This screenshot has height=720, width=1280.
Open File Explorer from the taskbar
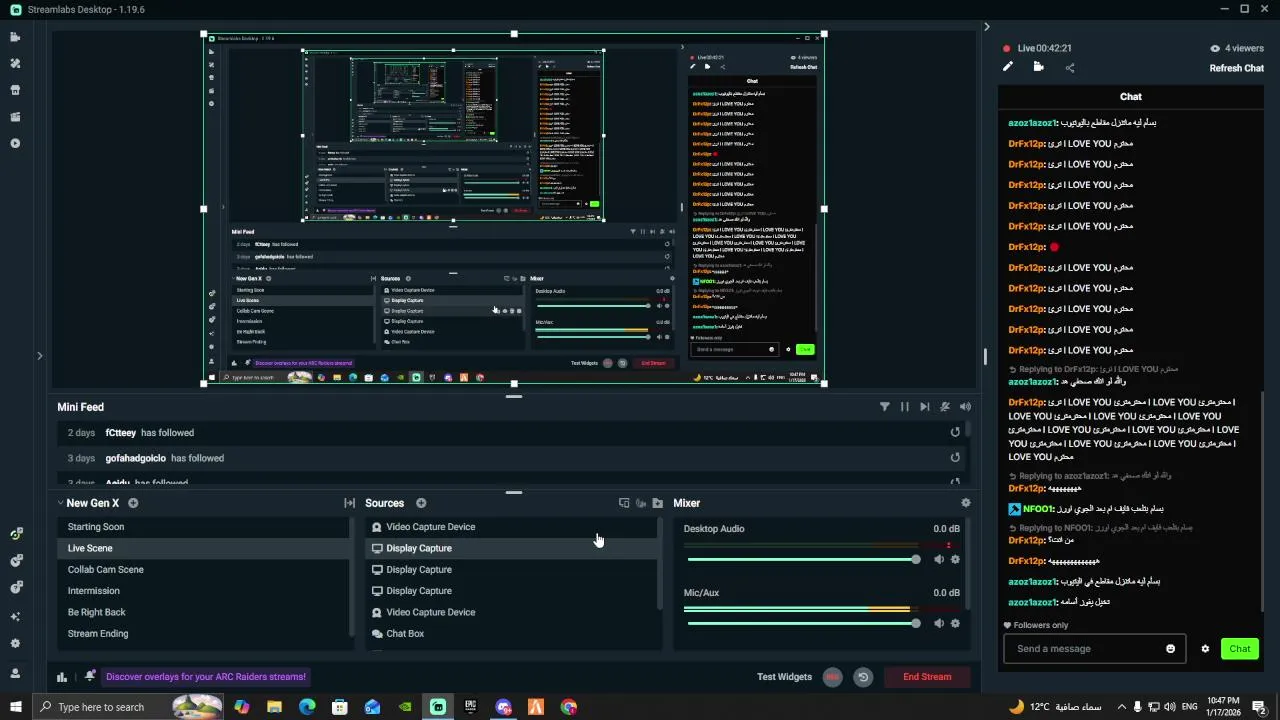(x=274, y=707)
